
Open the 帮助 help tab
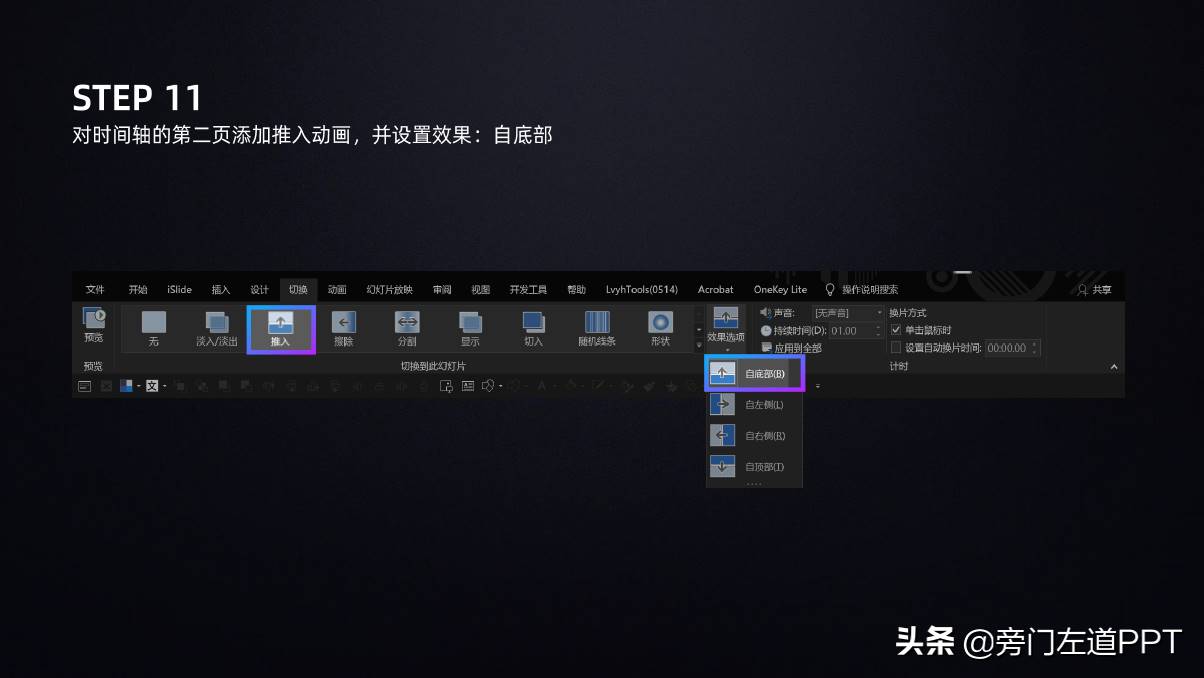tap(576, 289)
